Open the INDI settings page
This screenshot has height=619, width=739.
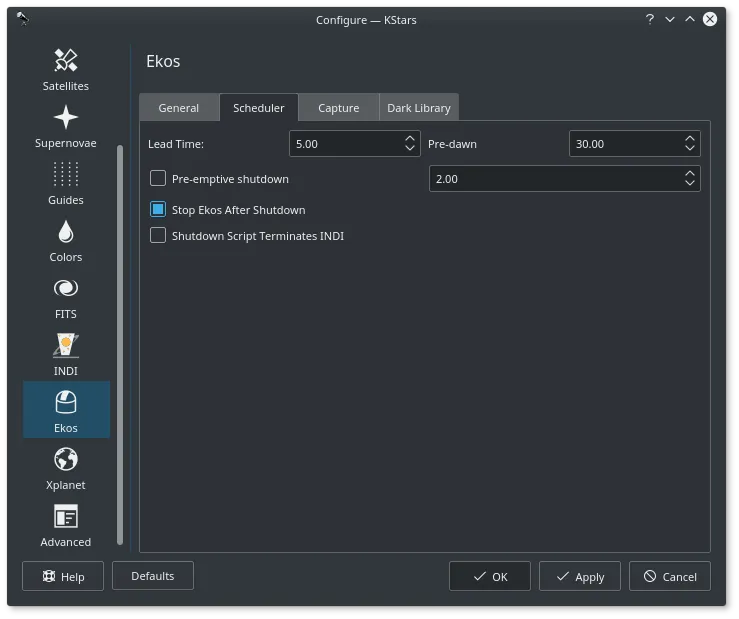click(66, 355)
